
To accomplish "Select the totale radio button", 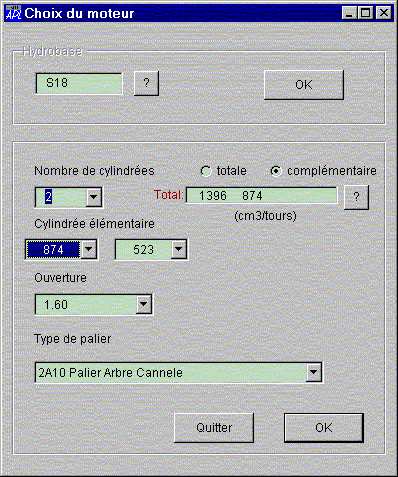I will point(206,171).
